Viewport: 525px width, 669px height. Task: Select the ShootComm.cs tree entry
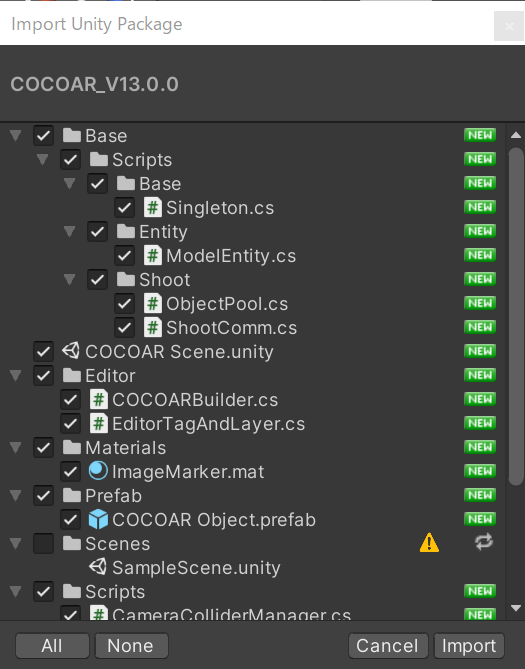pyautogui.click(x=231, y=328)
